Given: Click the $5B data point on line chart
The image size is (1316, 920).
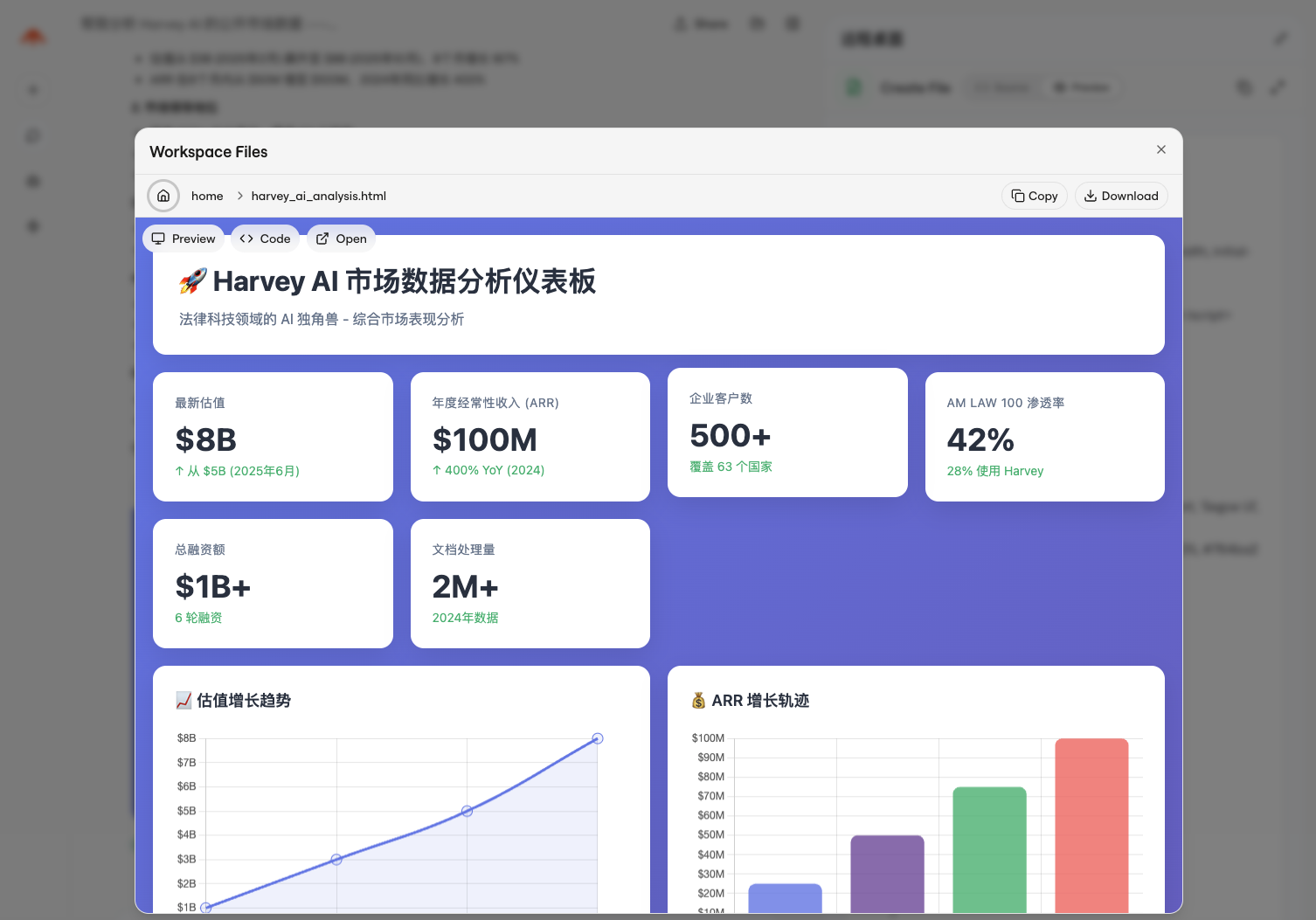Looking at the screenshot, I should click(467, 811).
